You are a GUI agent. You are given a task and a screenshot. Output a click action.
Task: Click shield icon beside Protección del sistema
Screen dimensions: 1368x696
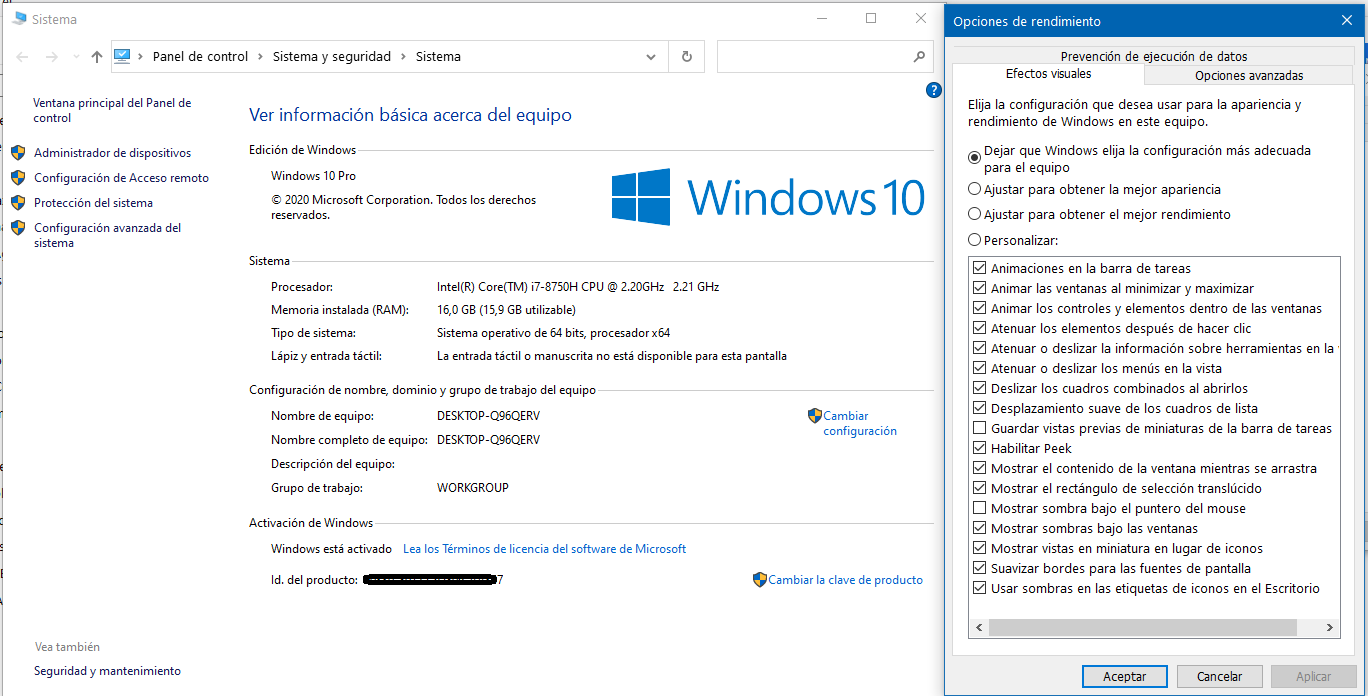pyautogui.click(x=18, y=203)
